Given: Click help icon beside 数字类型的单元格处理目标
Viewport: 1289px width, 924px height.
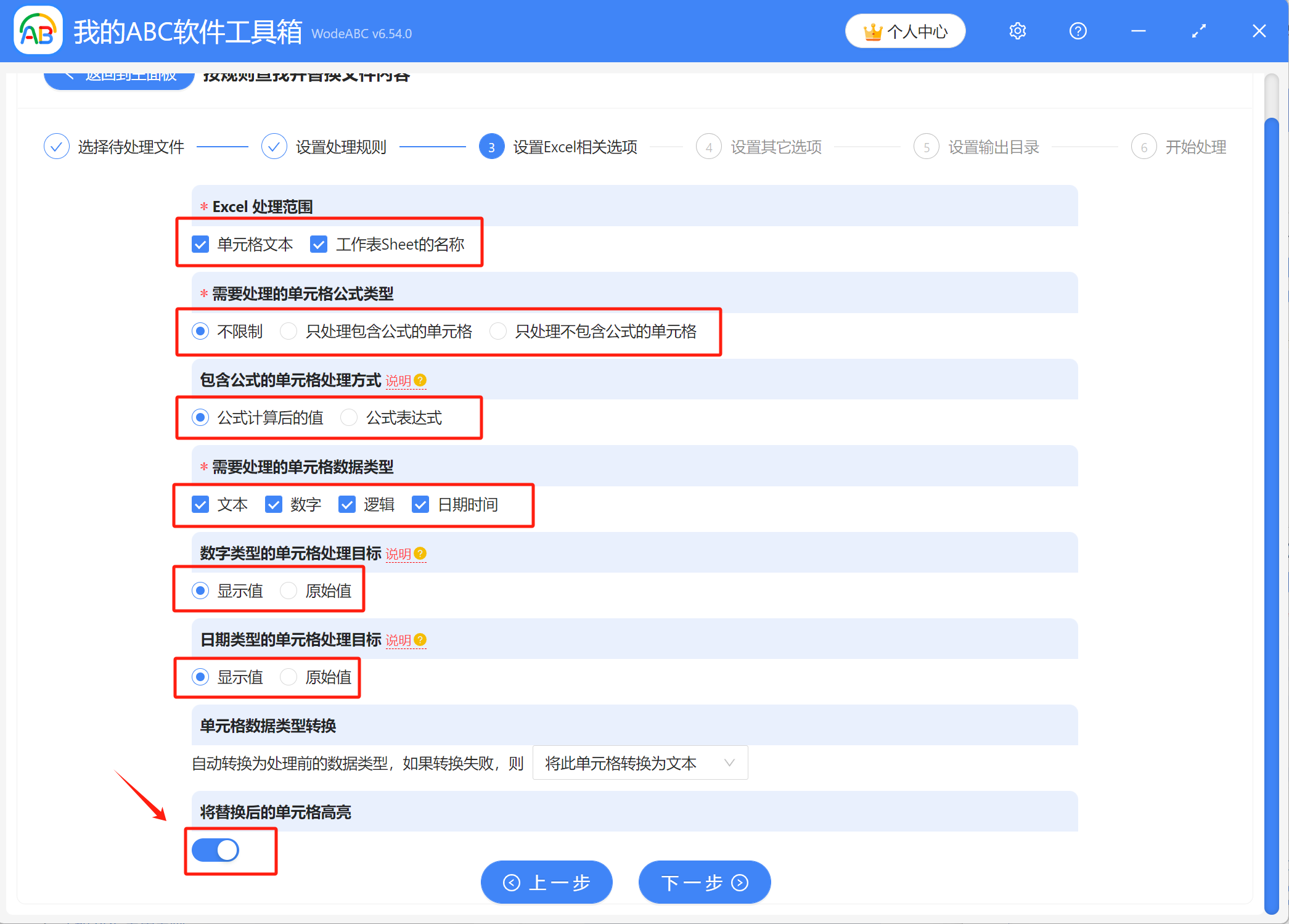Looking at the screenshot, I should (420, 554).
